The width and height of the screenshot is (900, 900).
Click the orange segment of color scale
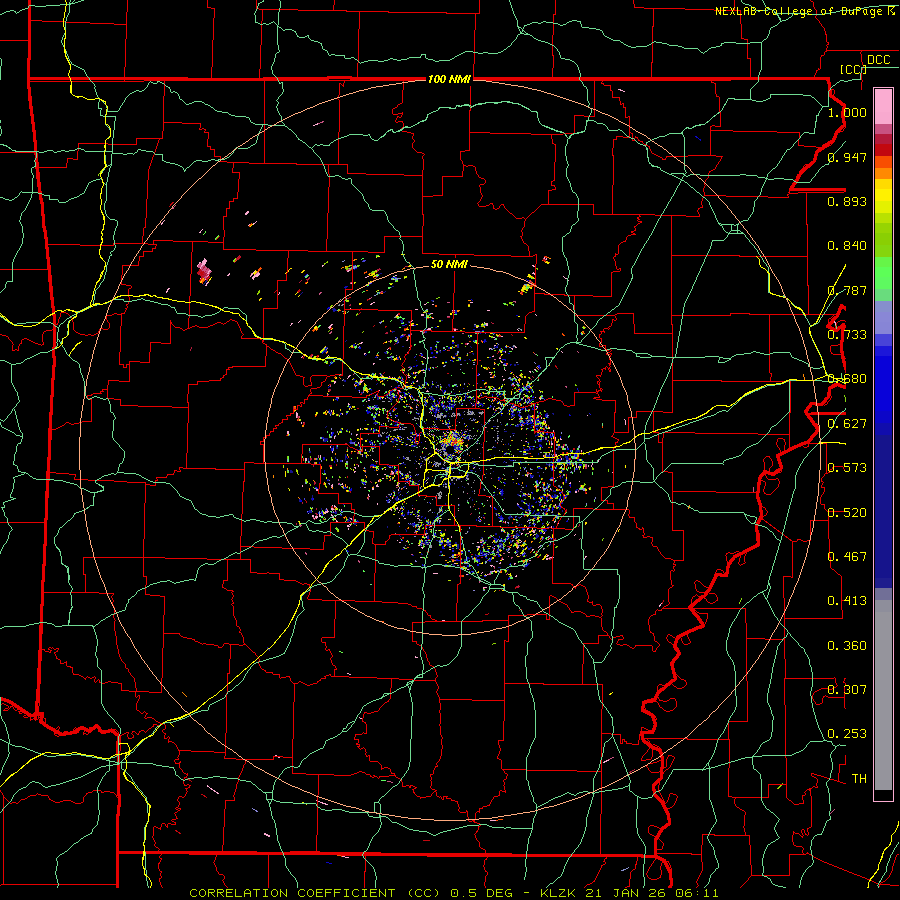point(883,173)
